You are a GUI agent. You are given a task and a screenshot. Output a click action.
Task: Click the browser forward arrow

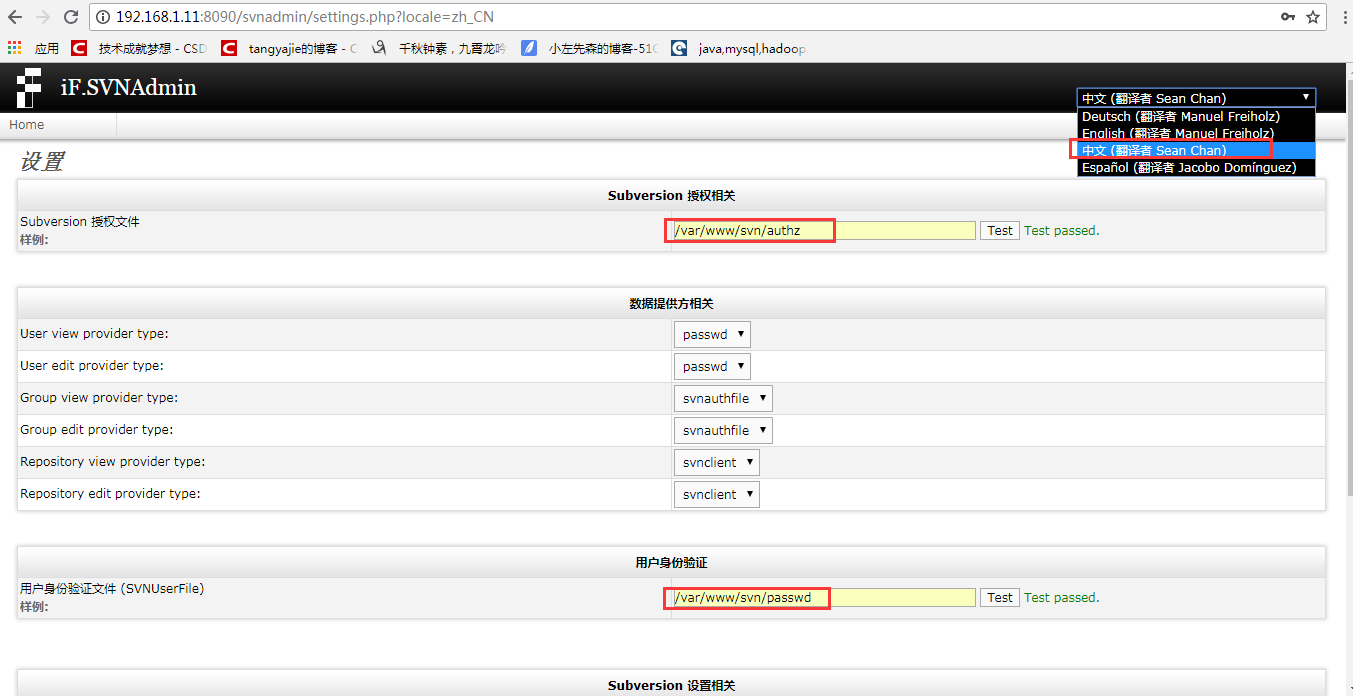tap(43, 17)
